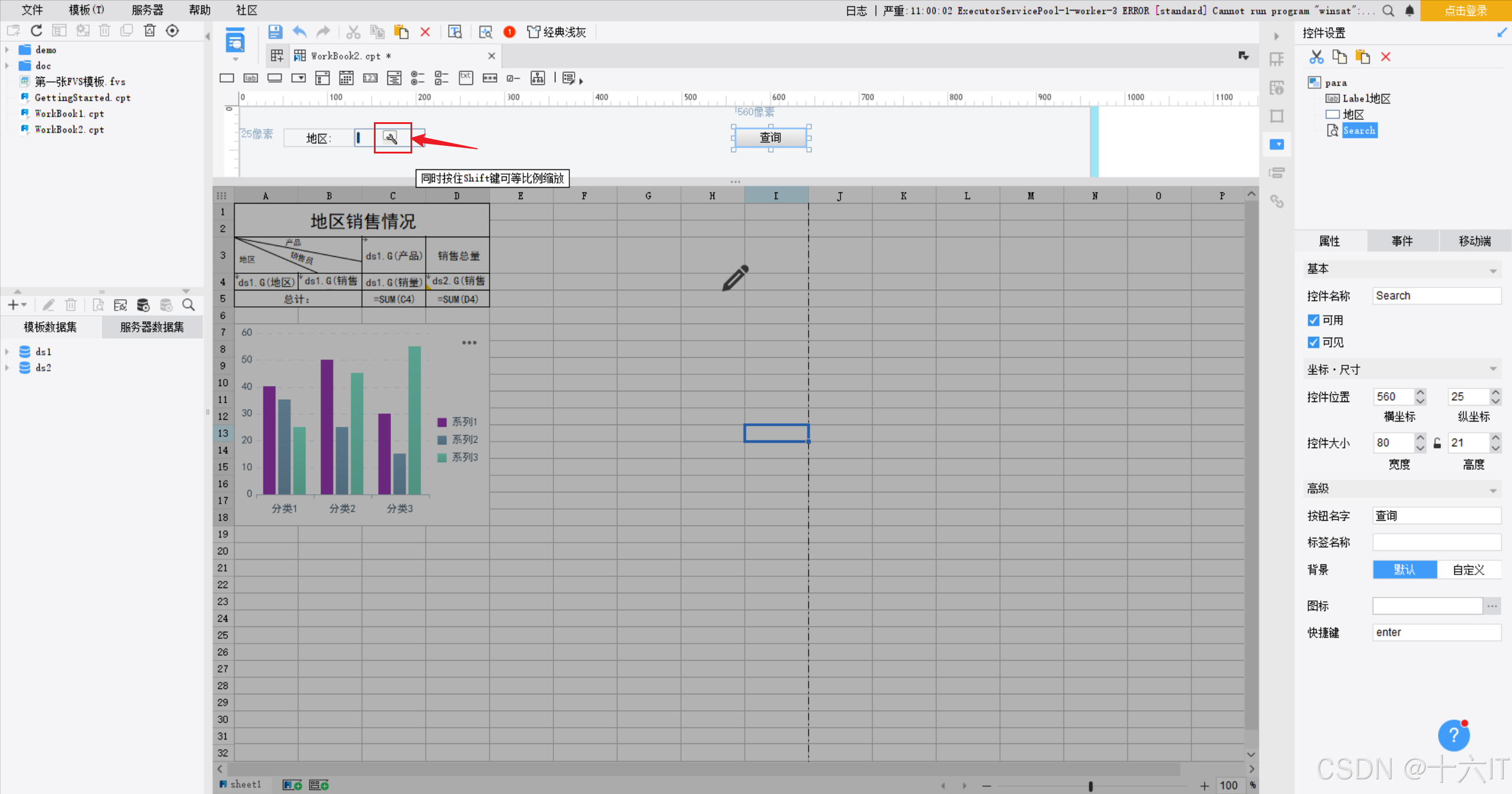This screenshot has height=794, width=1512.
Task: Click the Undo arrow icon
Action: (299, 32)
